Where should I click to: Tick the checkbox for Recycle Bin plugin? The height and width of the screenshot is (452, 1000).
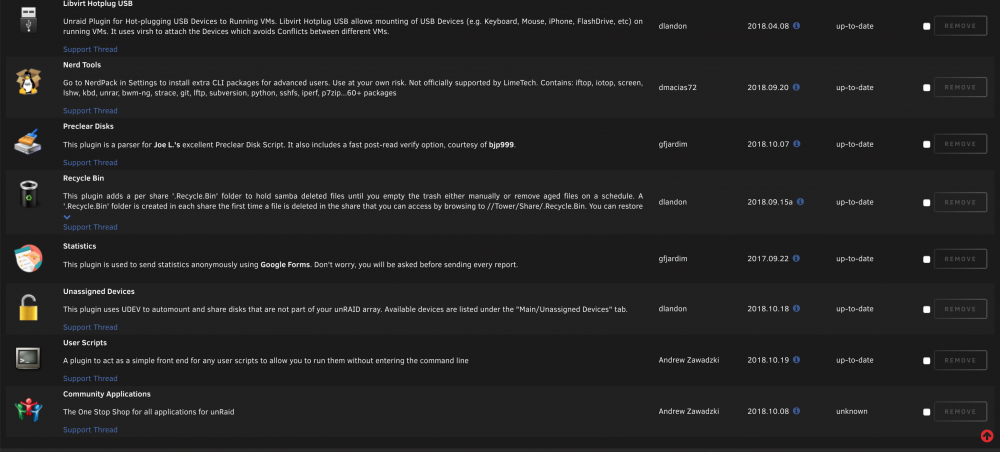927,203
